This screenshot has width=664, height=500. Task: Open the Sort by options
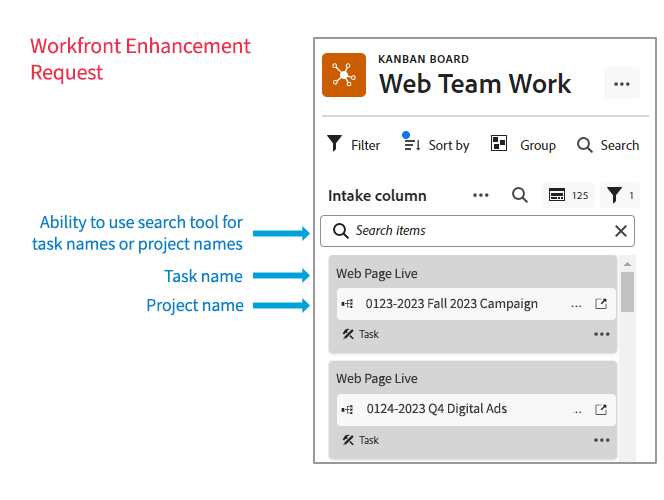coord(436,145)
